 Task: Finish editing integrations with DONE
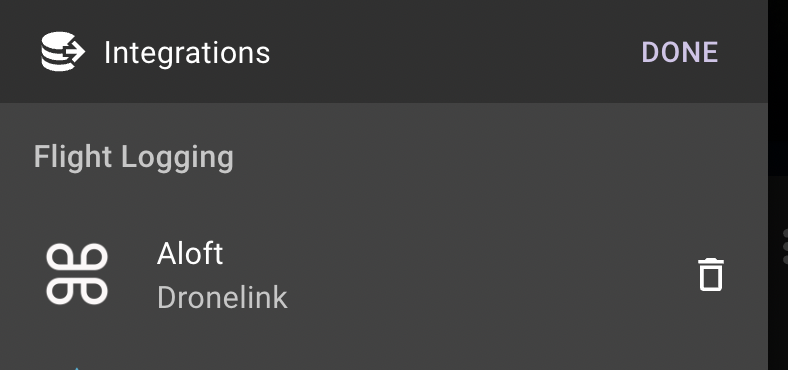[679, 52]
